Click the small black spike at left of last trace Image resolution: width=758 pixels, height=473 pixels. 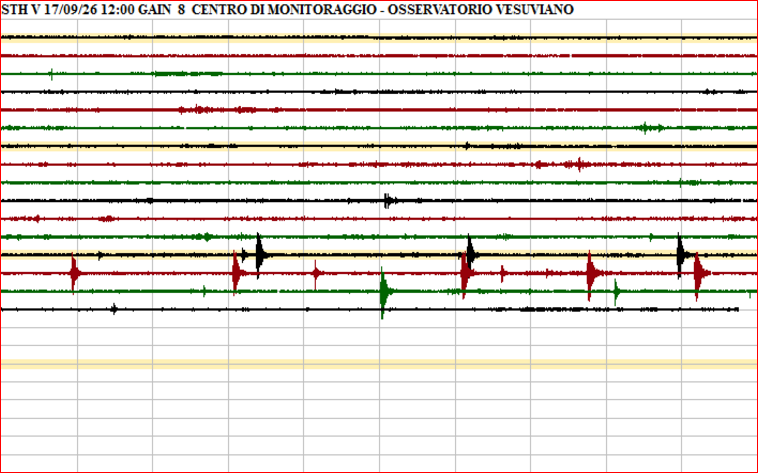(114, 309)
